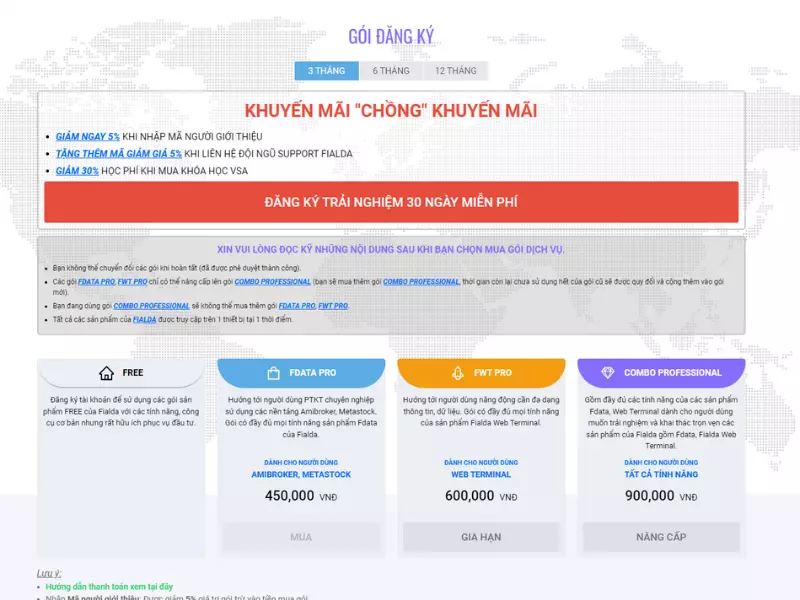Open FDATA PRO link after 'sẽ không thể mua thêm gói'
Screen dimensions: 800x600
click(x=297, y=306)
